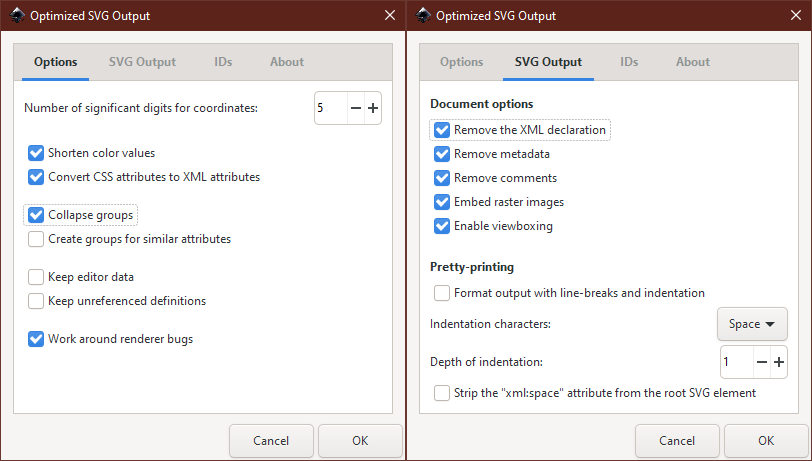812x461 pixels.
Task: Decrease significant digits with minus button
Action: coord(355,108)
